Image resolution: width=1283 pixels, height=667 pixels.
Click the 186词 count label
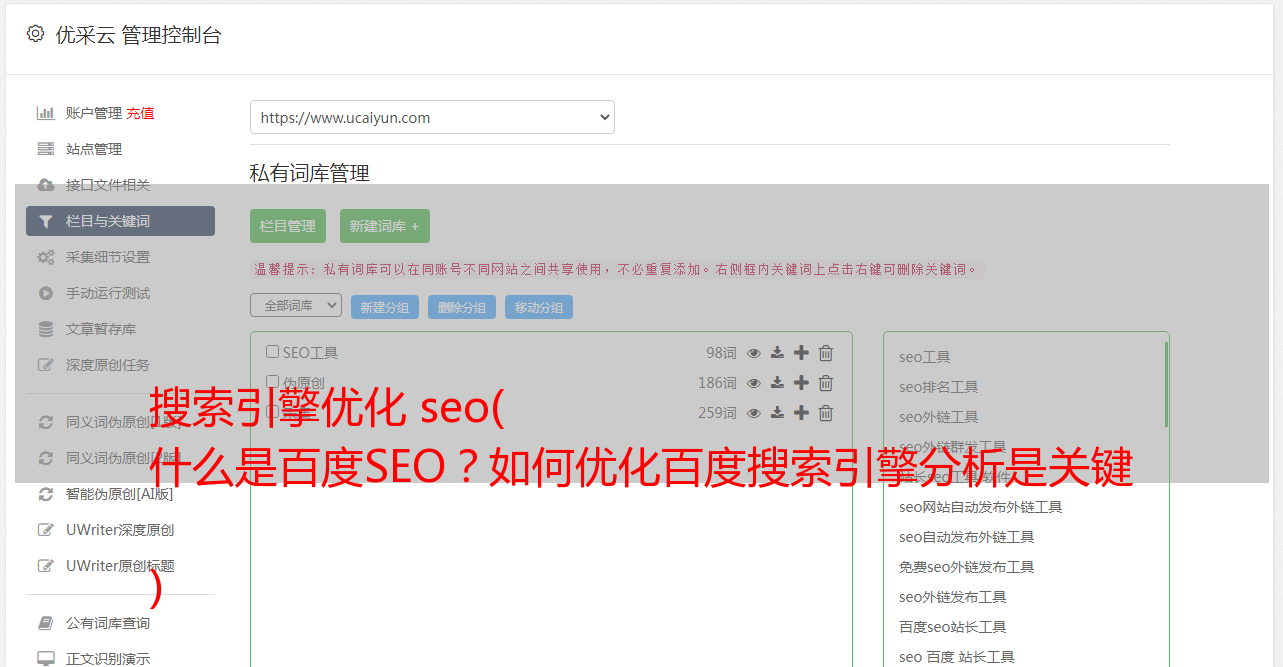(717, 383)
